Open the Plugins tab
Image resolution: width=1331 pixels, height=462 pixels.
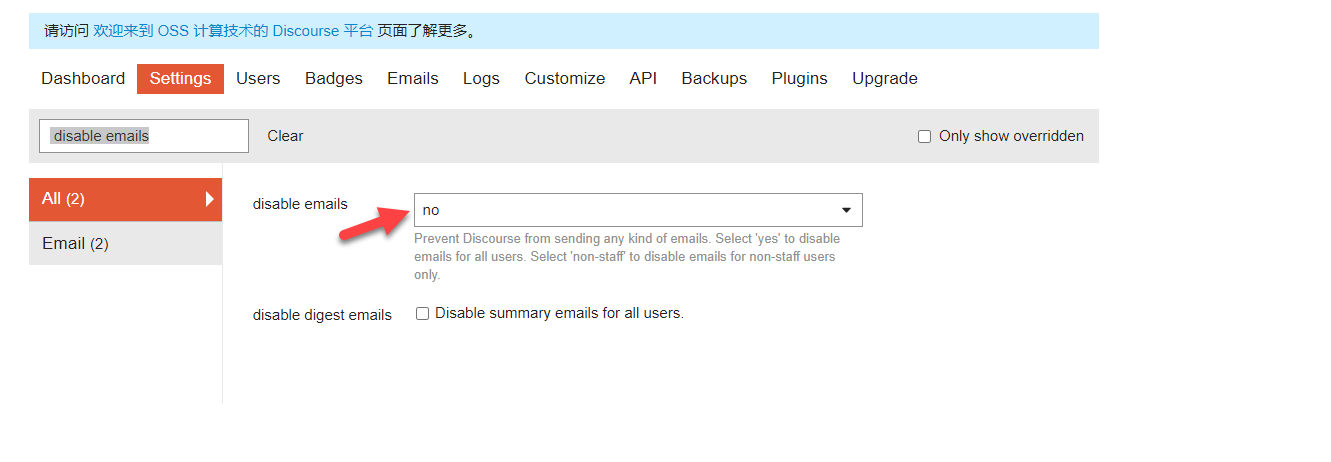[799, 79]
